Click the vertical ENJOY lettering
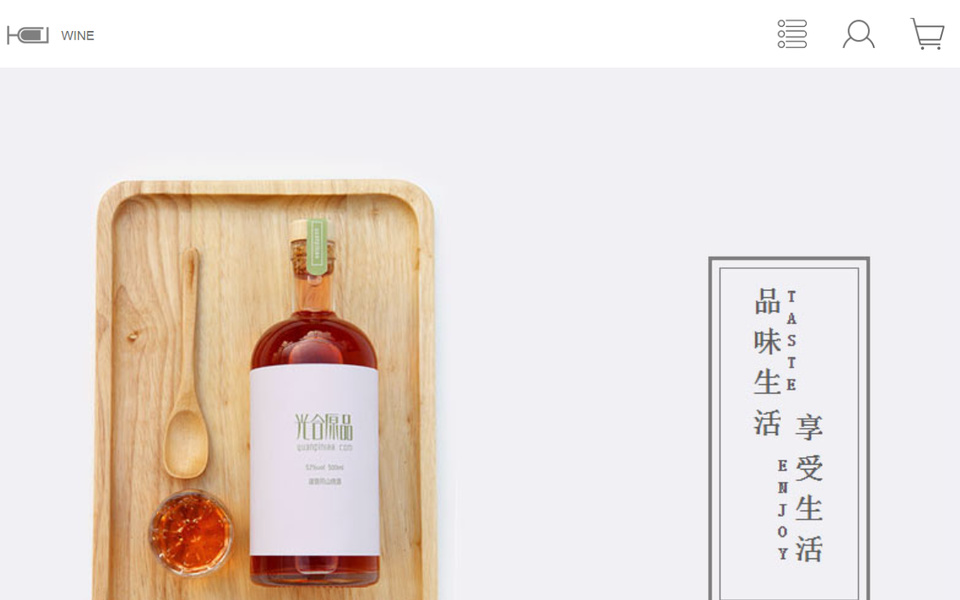This screenshot has height=600, width=960. (x=782, y=509)
